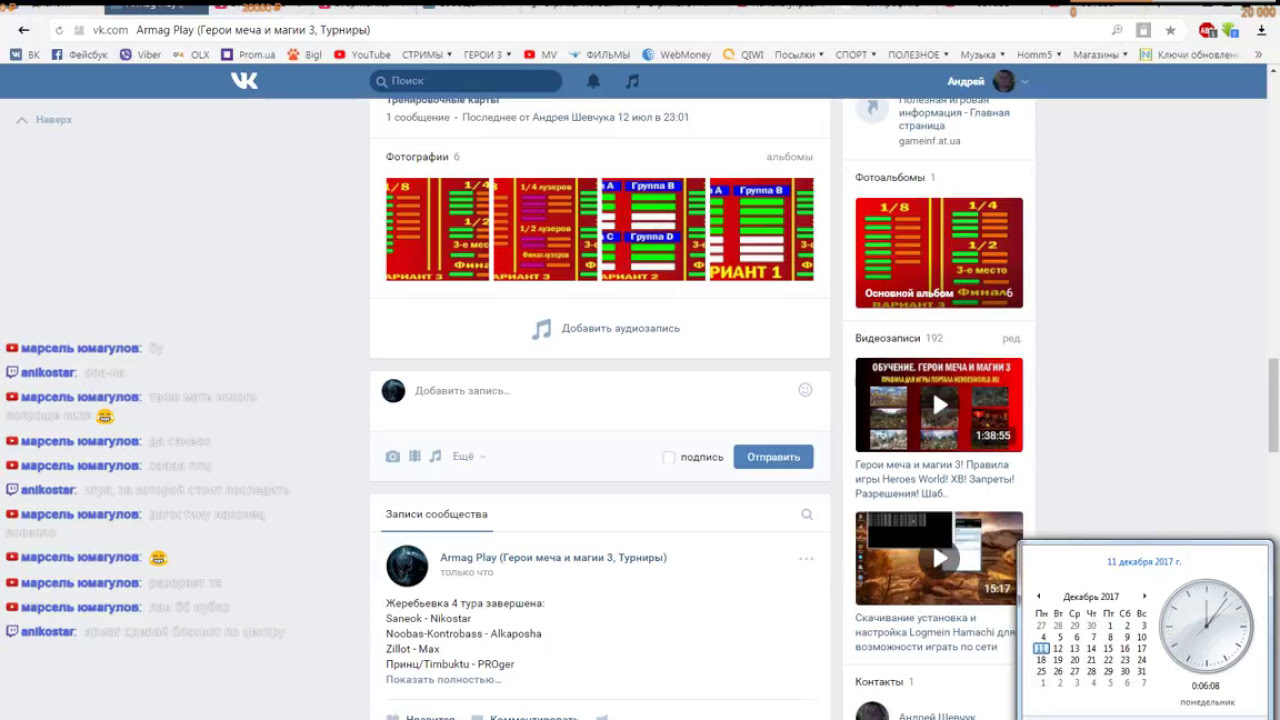Image resolution: width=1280 pixels, height=720 pixels.
Task: Open the альбомы link
Action: click(x=790, y=157)
